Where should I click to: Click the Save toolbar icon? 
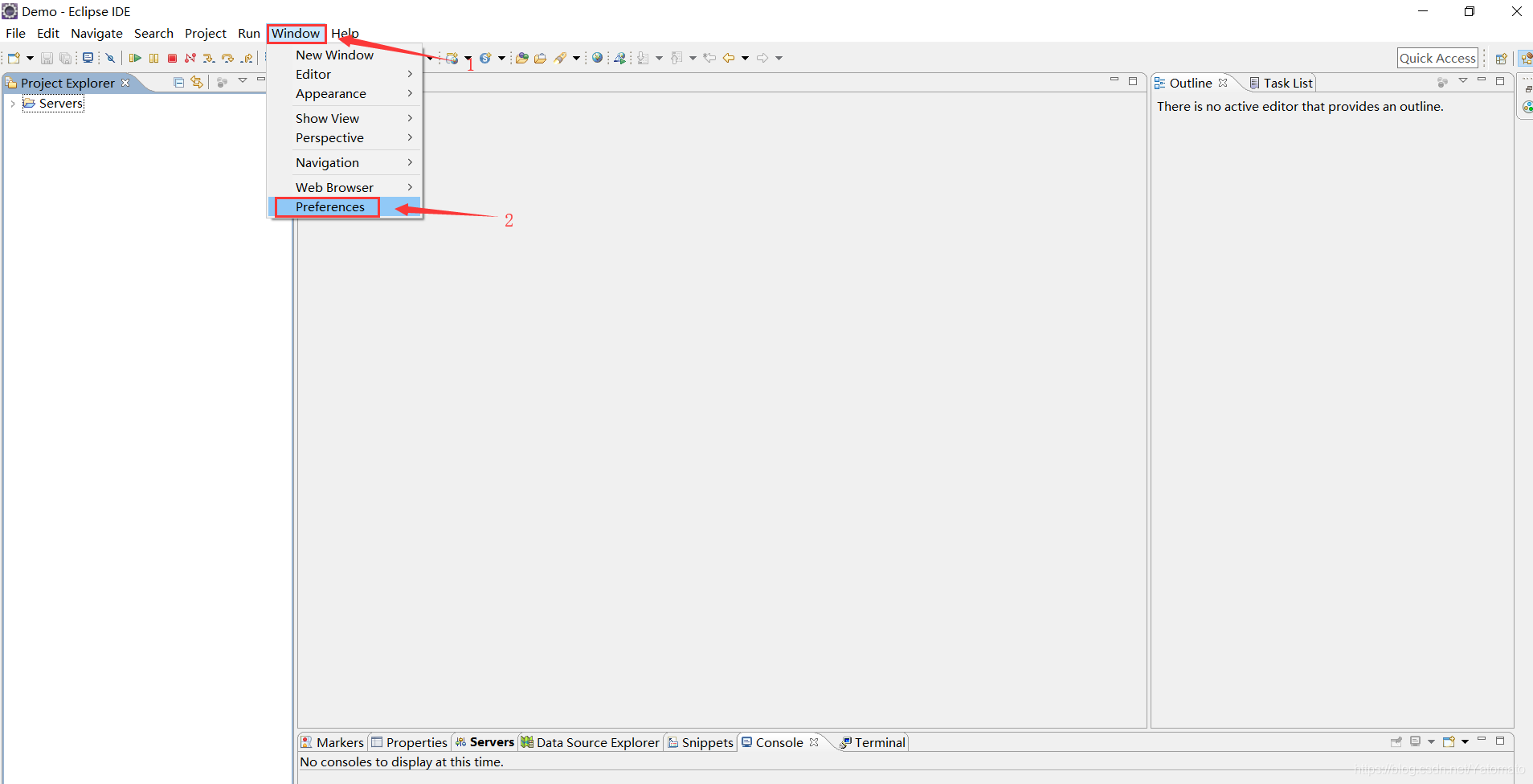pos(47,58)
